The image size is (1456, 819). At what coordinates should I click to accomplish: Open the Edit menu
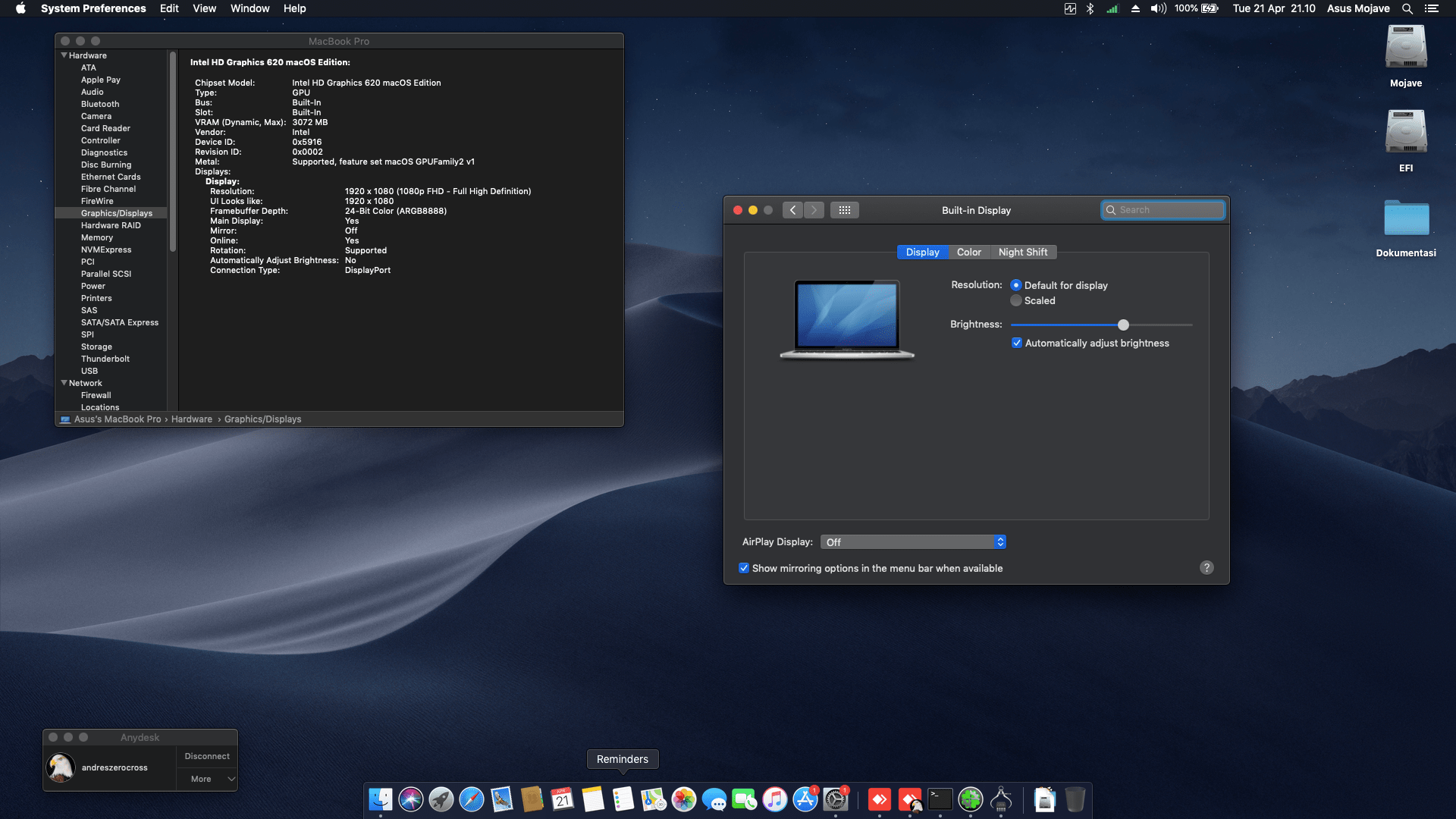tap(169, 8)
